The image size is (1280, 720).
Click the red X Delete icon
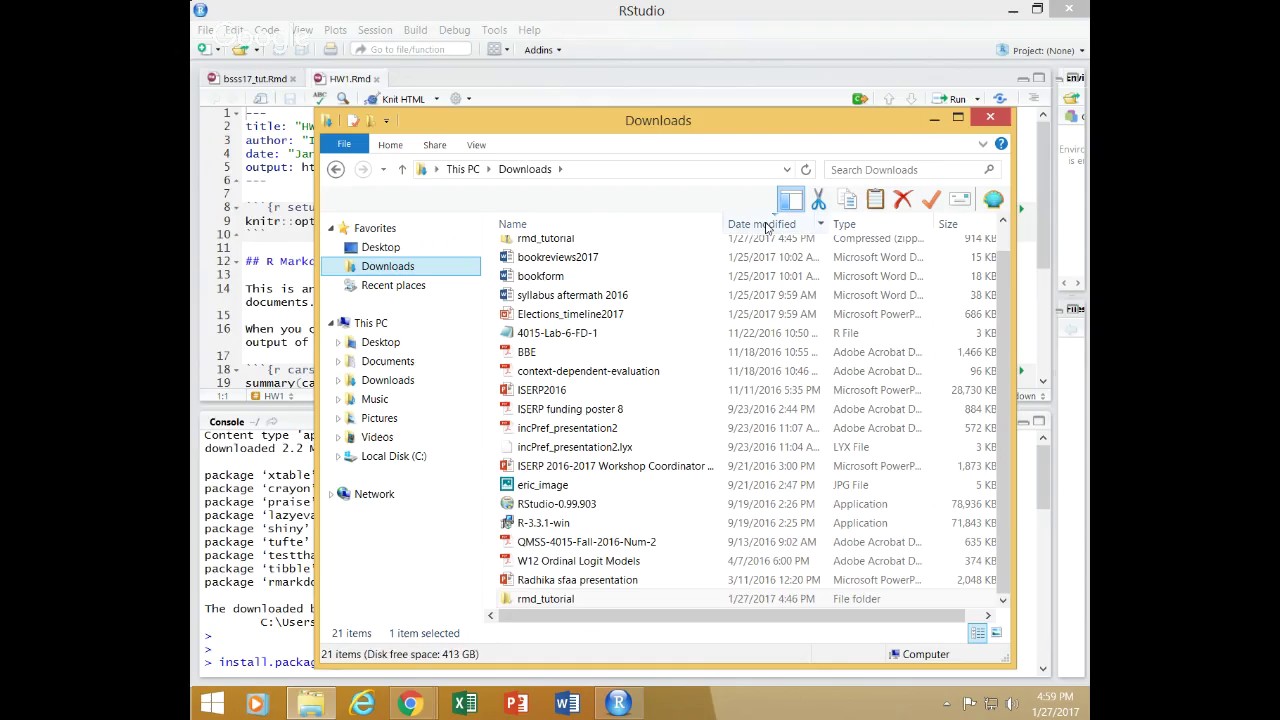[x=903, y=200]
